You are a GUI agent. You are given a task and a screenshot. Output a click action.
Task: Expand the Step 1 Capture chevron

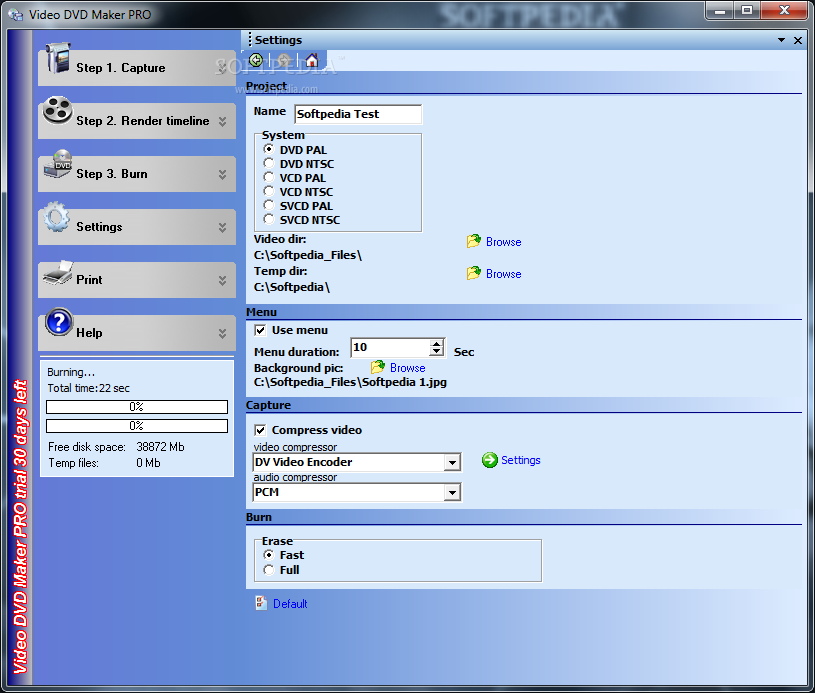tap(222, 69)
